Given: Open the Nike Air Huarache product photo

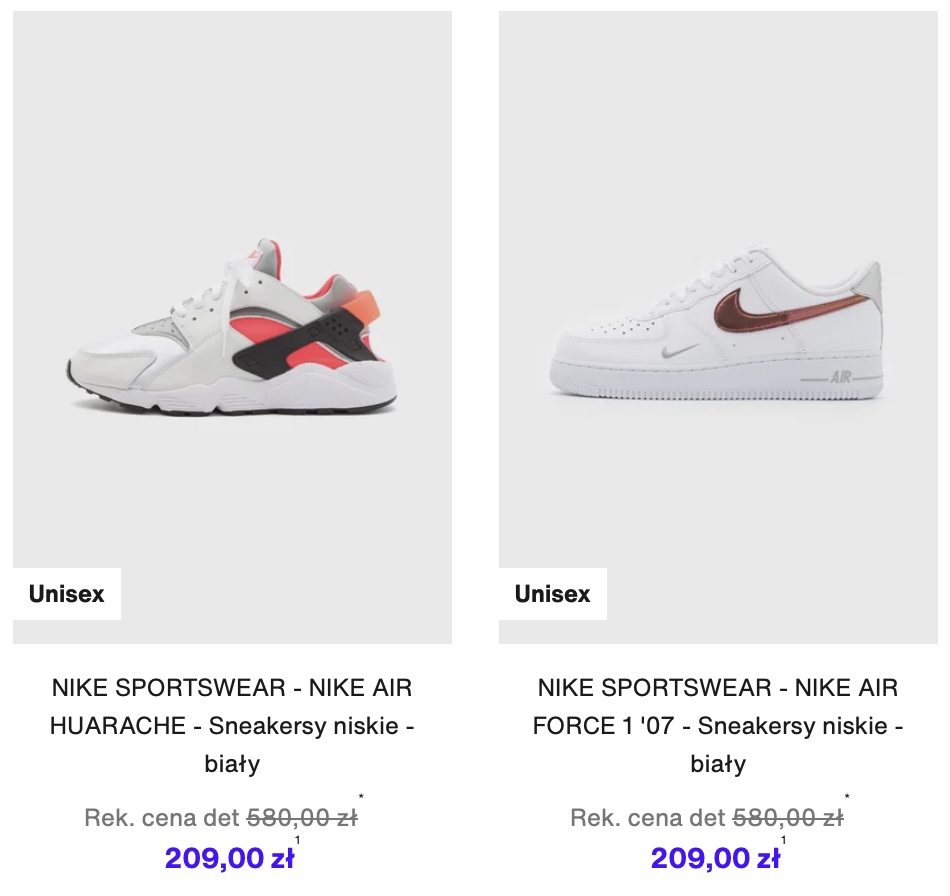Looking at the screenshot, I should click(x=232, y=327).
